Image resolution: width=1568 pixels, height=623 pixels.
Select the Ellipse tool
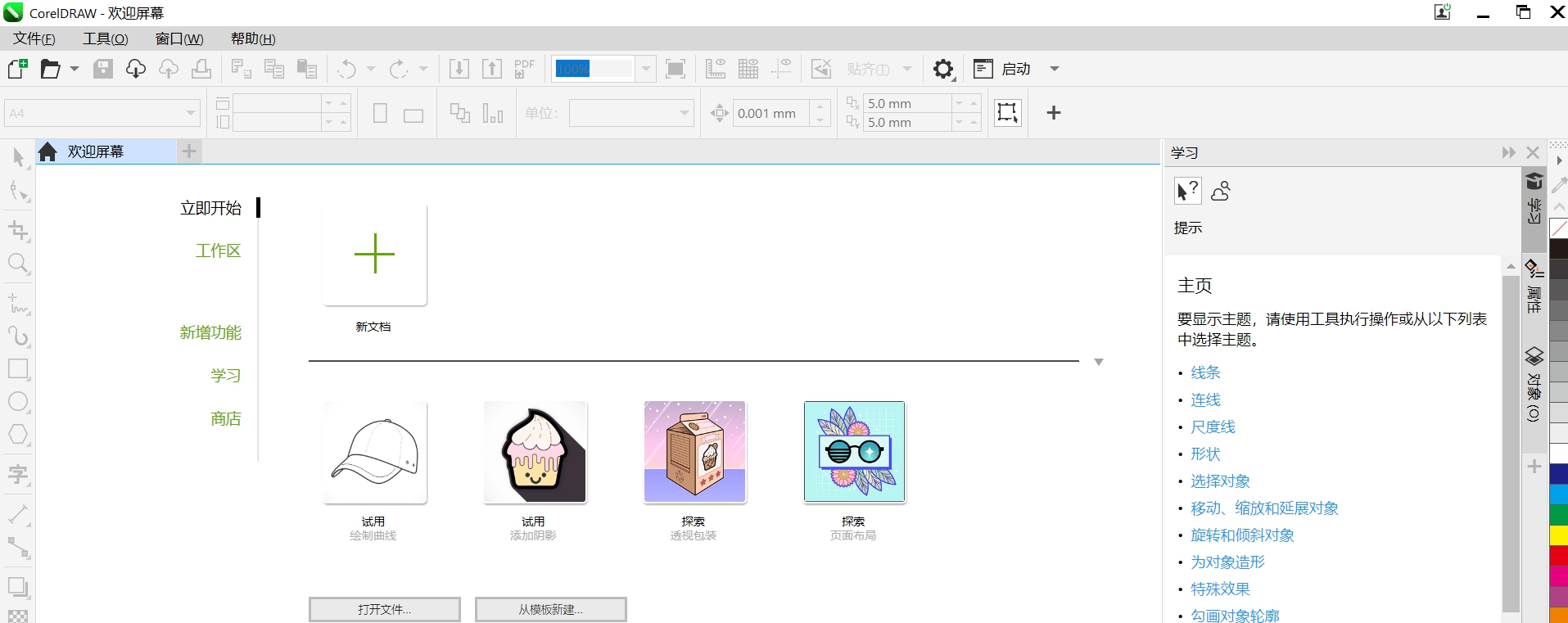(x=19, y=402)
